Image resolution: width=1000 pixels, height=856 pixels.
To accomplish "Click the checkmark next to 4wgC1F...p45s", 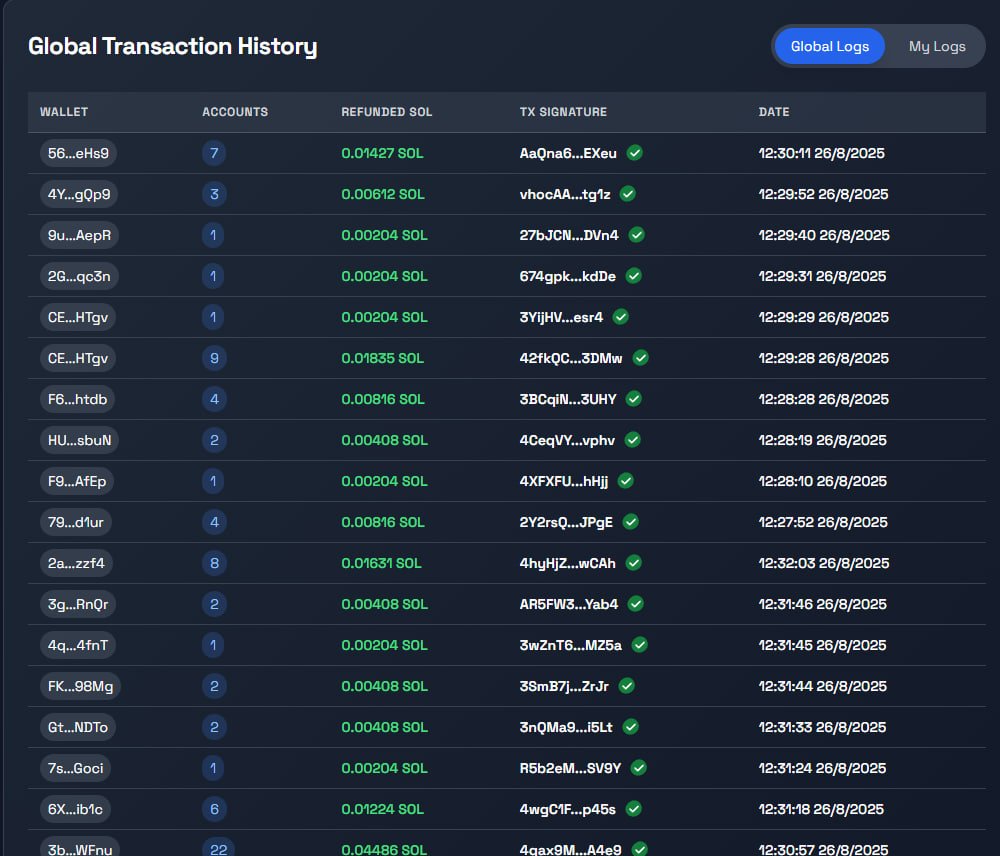I will 633,809.
